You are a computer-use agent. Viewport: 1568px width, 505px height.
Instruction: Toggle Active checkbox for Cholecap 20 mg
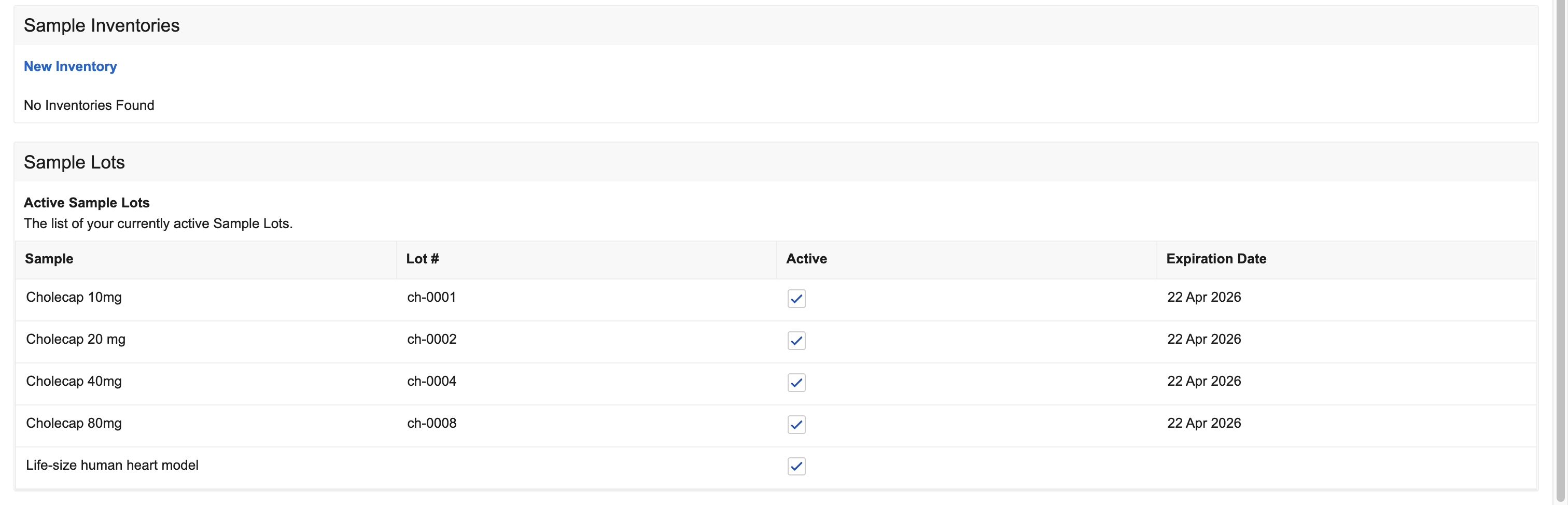pos(795,340)
